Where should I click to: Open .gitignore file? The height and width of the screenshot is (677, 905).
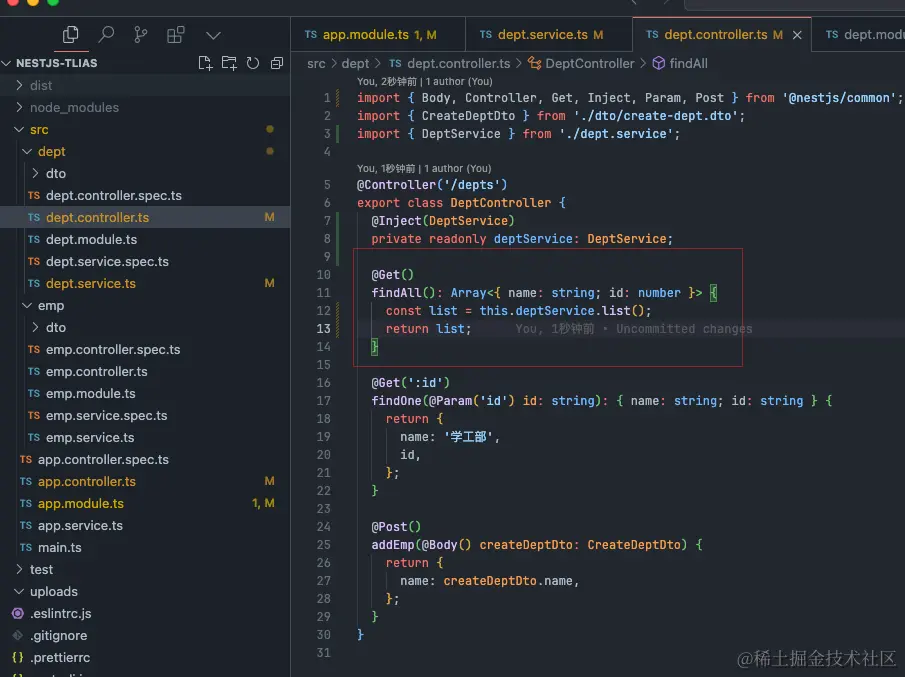pos(58,635)
